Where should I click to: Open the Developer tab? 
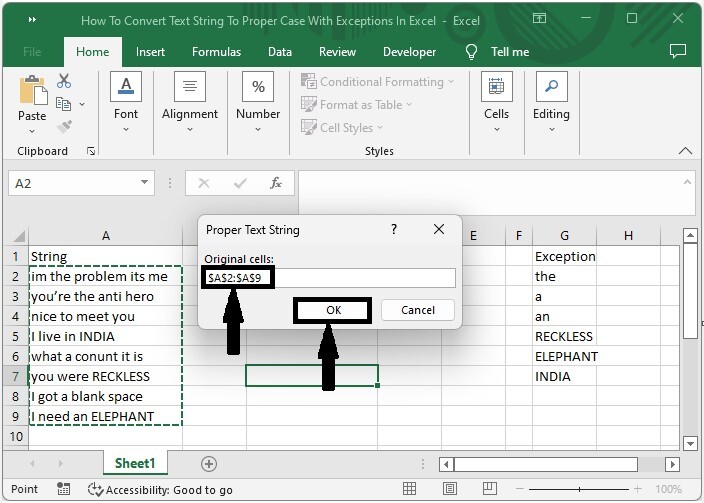coord(409,52)
